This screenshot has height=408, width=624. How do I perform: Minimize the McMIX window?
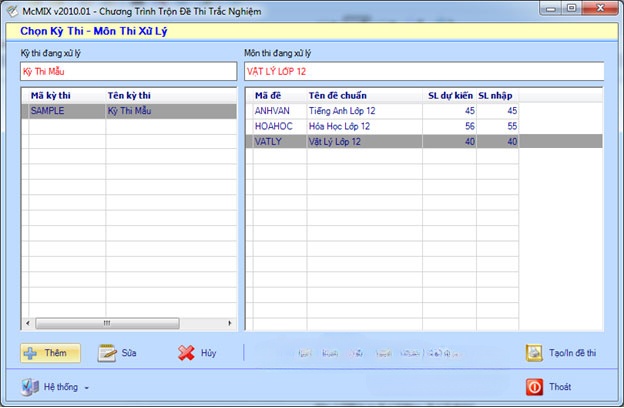551,8
